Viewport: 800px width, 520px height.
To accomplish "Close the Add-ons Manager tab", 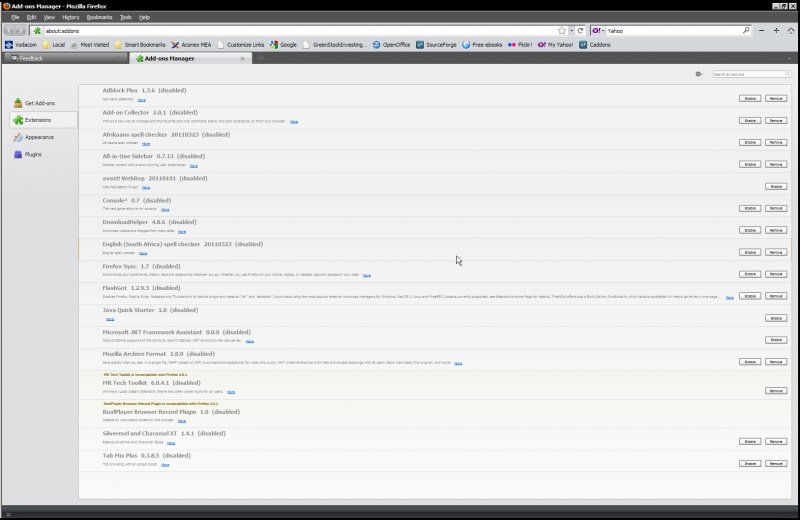I will tap(242, 59).
